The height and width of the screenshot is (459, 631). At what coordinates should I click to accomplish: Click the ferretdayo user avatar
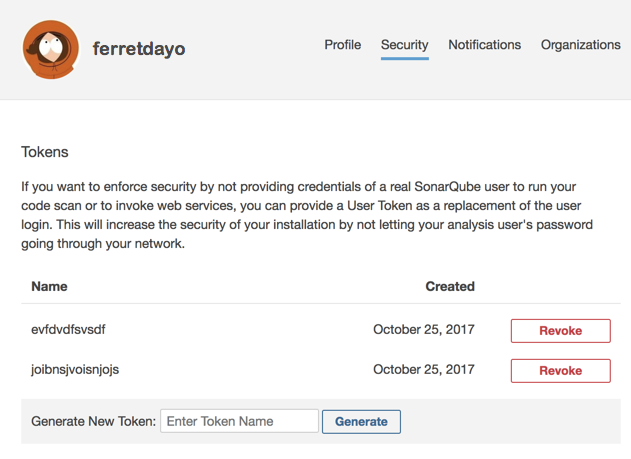pos(50,49)
